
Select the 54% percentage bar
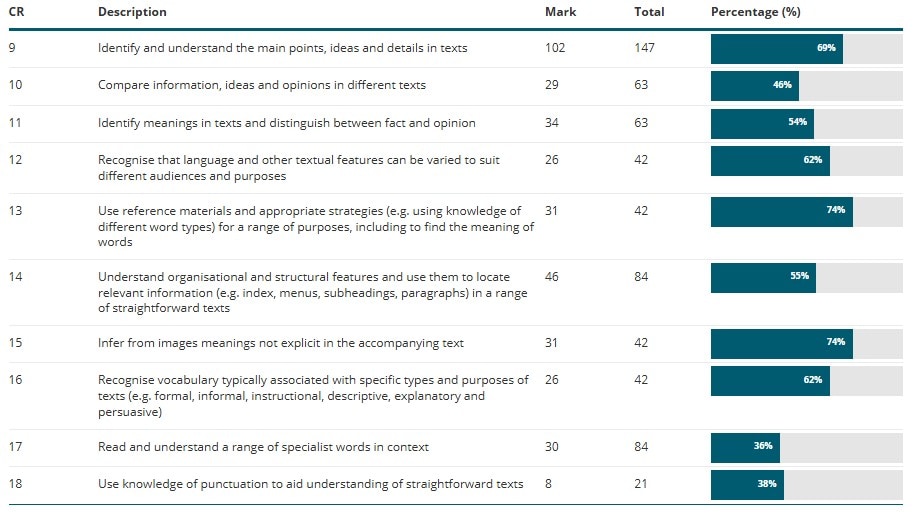pos(806,123)
